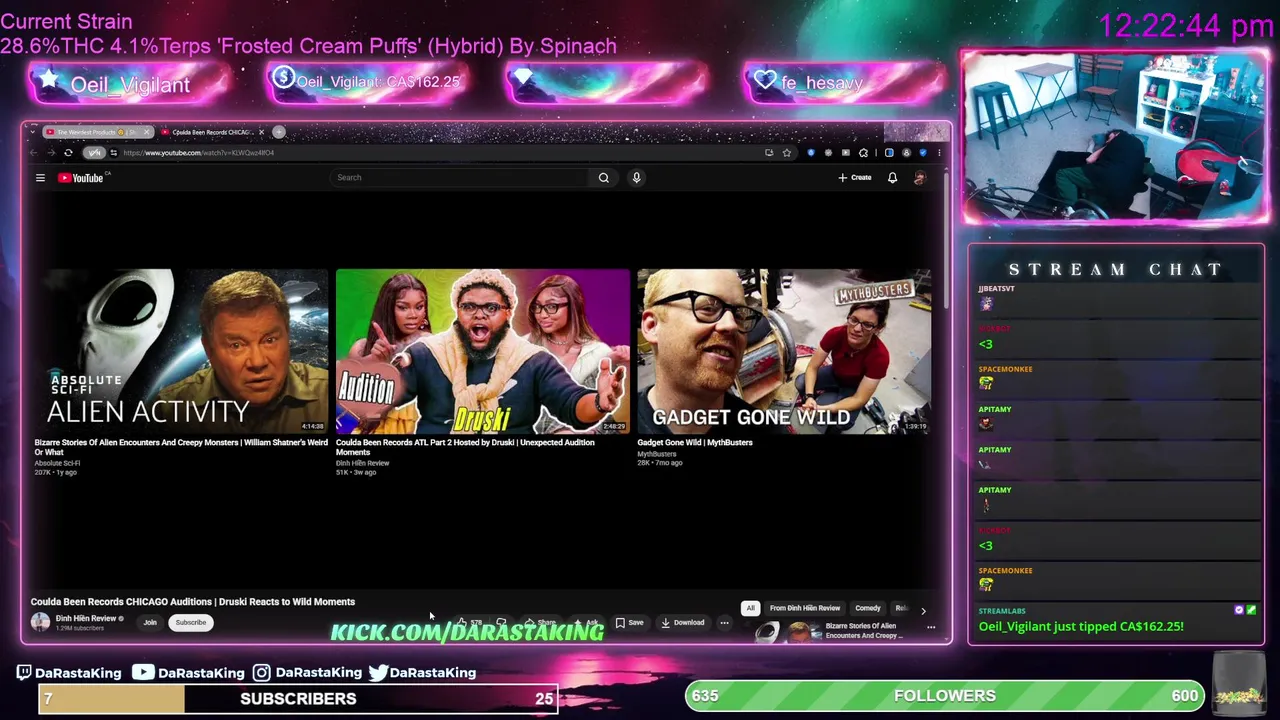Close the 'The Weirdest Products' tab
This screenshot has height=720, width=1280.
point(147,132)
